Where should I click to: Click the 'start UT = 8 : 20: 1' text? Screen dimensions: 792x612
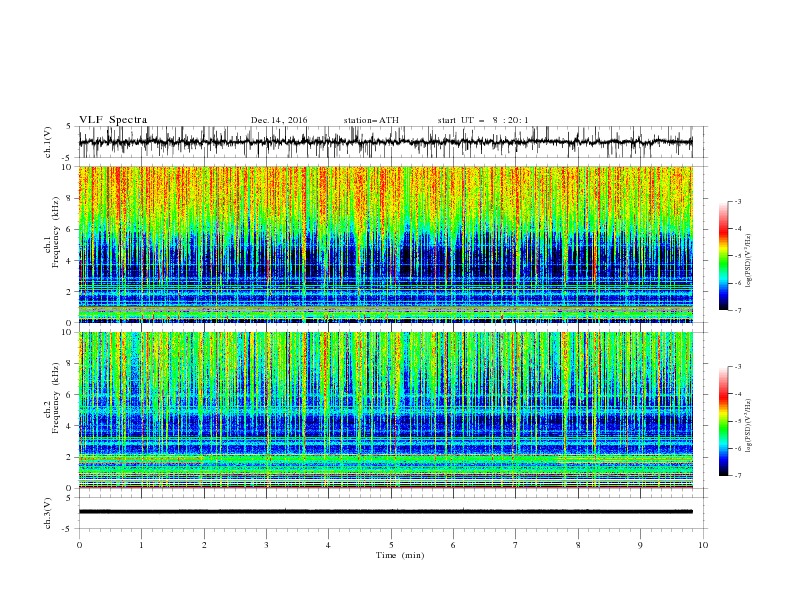click(483, 120)
